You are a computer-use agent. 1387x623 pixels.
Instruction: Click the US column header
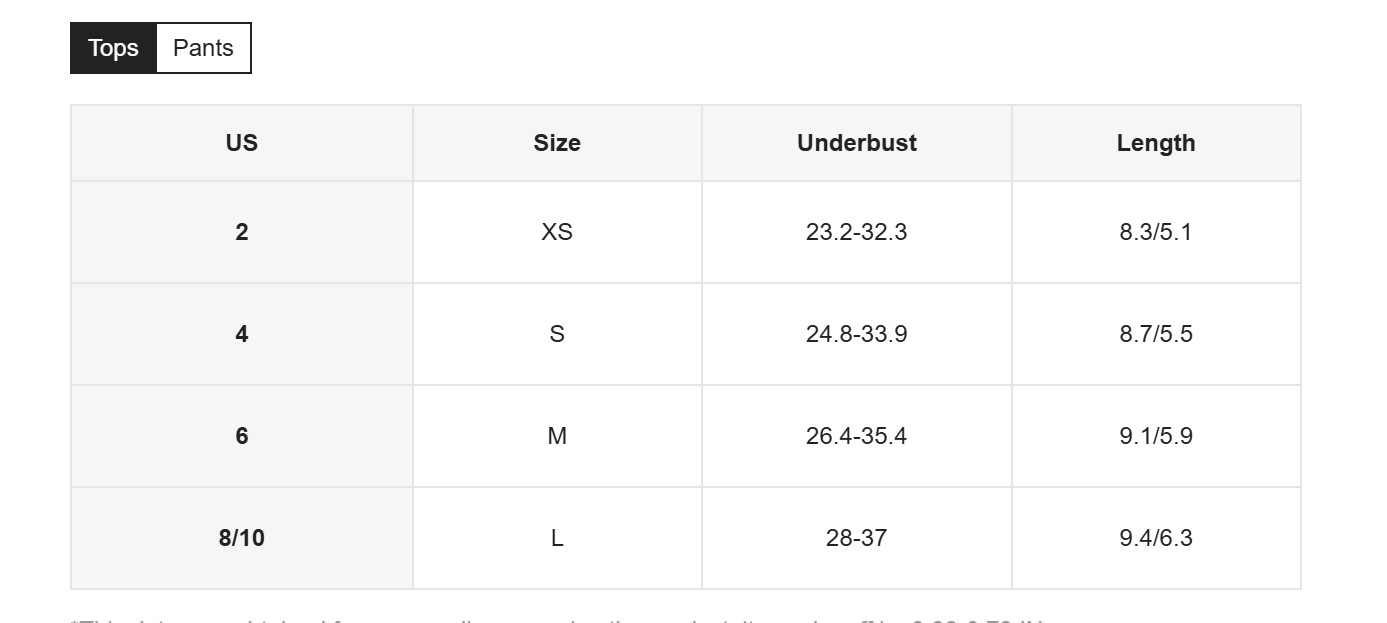click(x=242, y=143)
